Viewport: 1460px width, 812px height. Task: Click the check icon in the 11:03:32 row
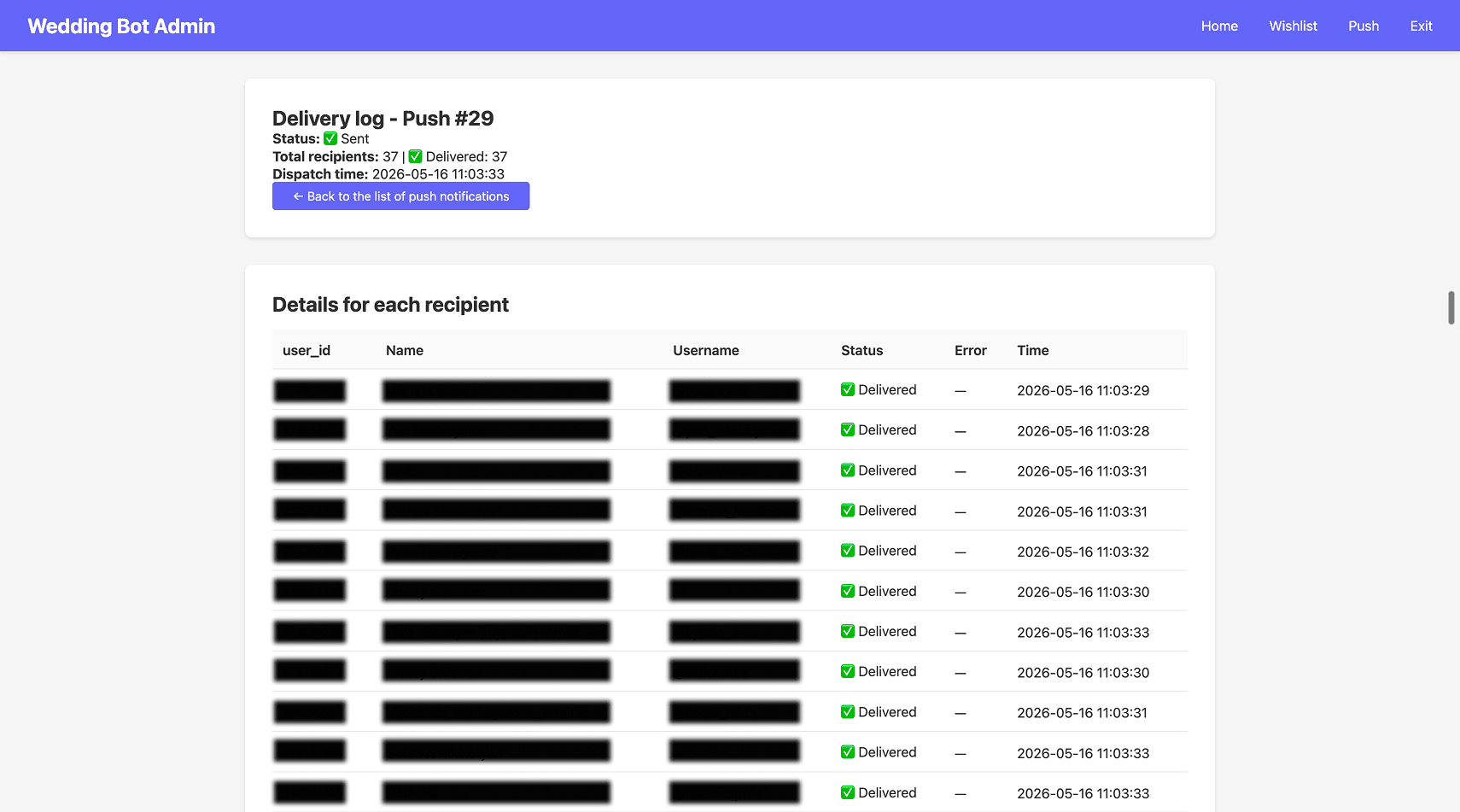(x=848, y=551)
